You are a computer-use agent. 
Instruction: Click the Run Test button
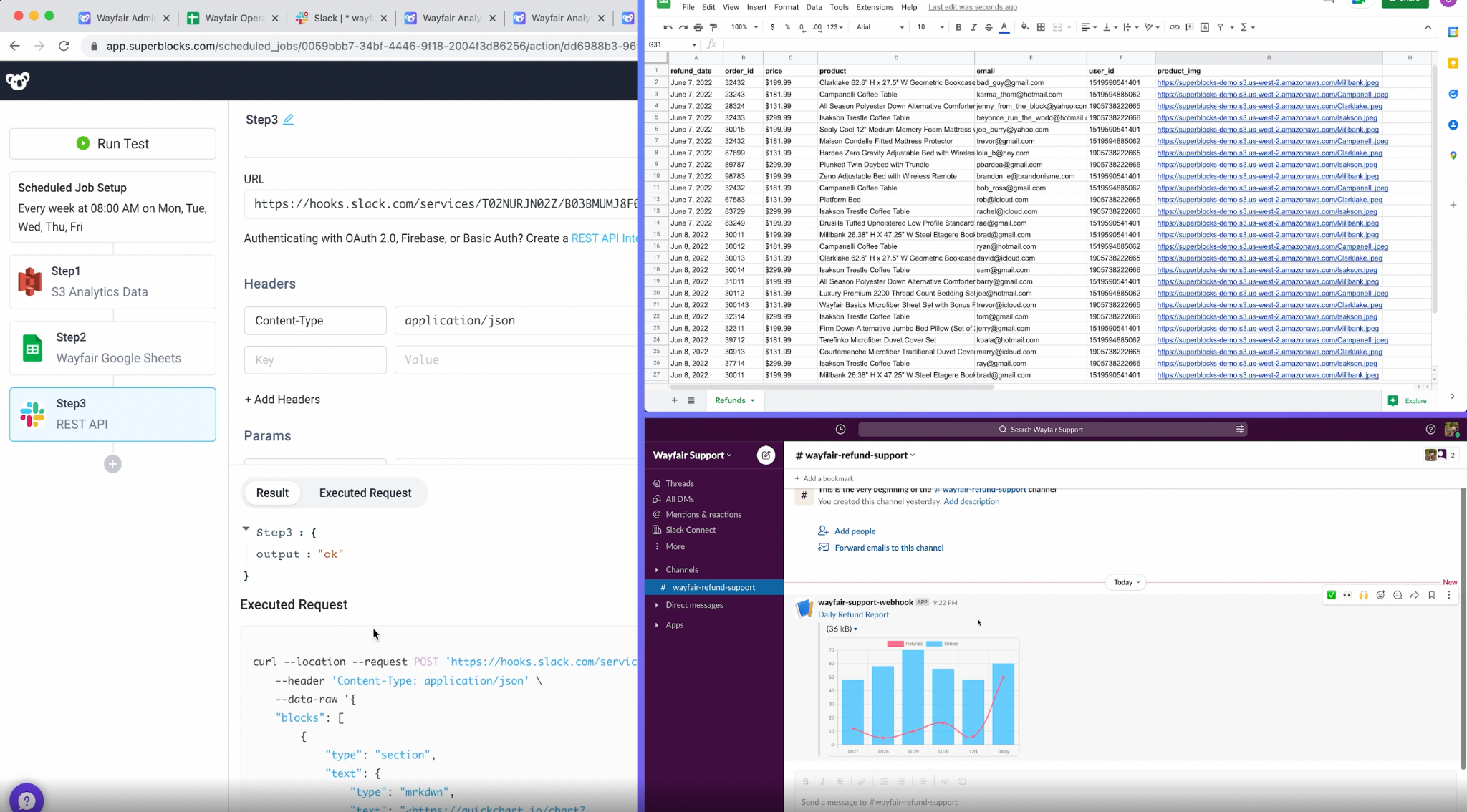112,143
